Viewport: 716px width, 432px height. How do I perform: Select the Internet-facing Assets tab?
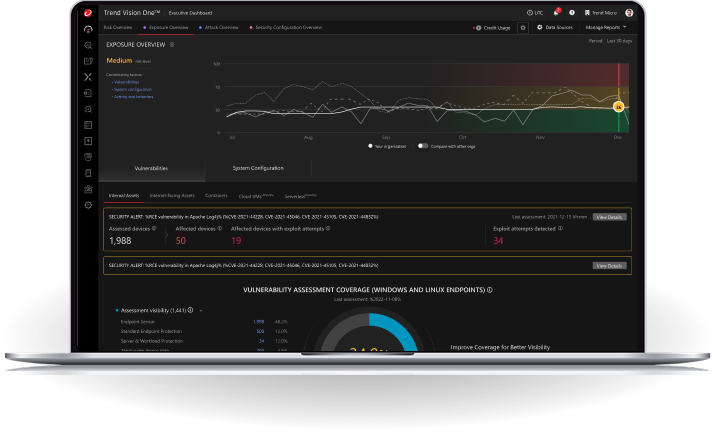coord(172,196)
